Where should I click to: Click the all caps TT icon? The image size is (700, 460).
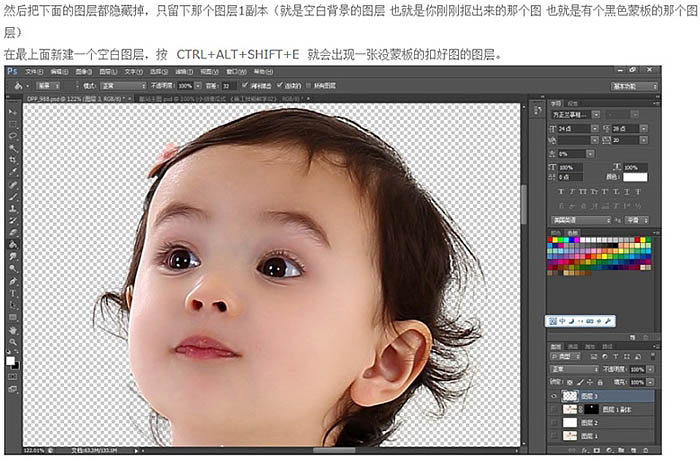583,192
